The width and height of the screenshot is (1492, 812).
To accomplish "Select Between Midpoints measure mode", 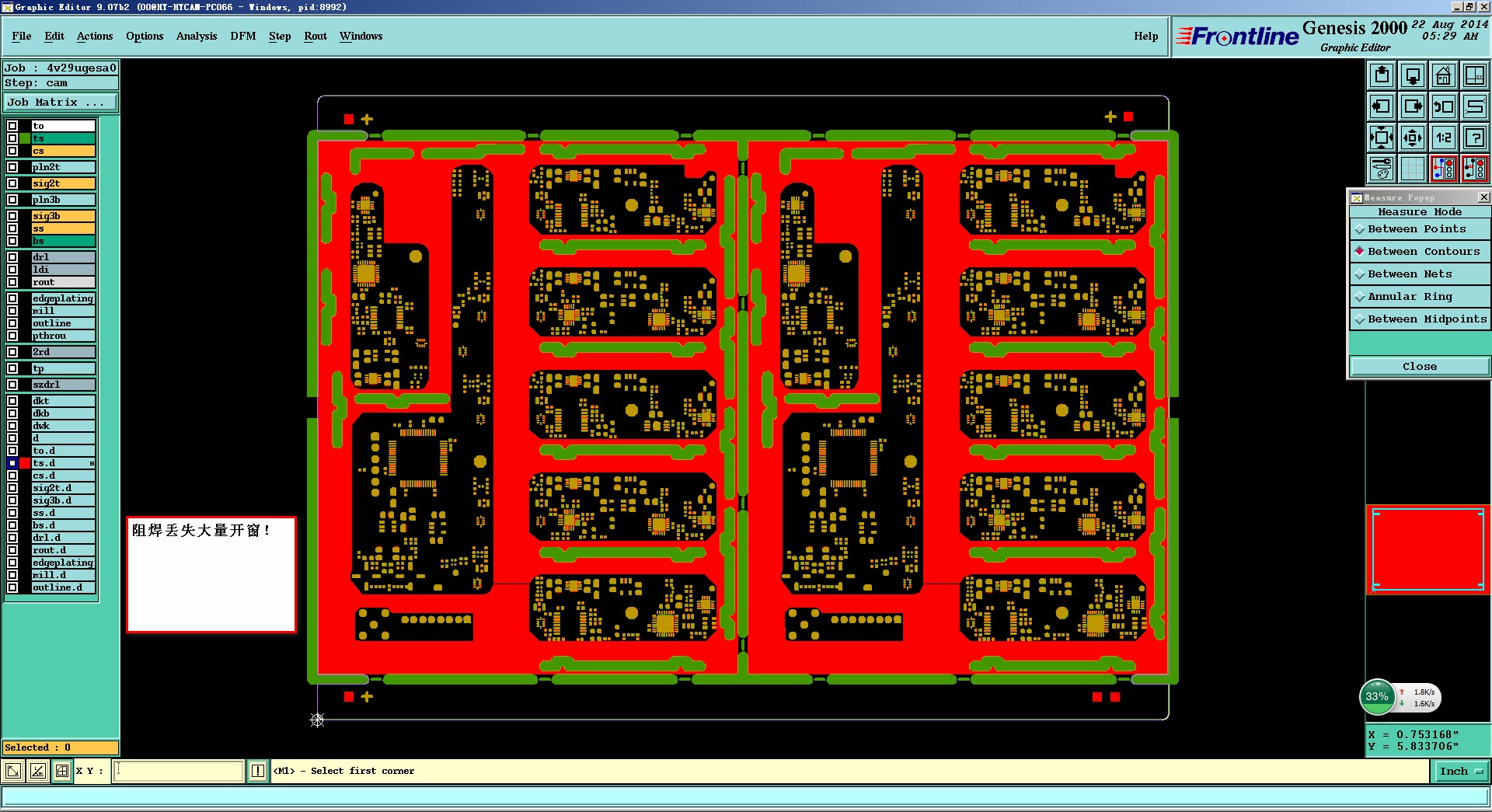I will tap(1420, 319).
